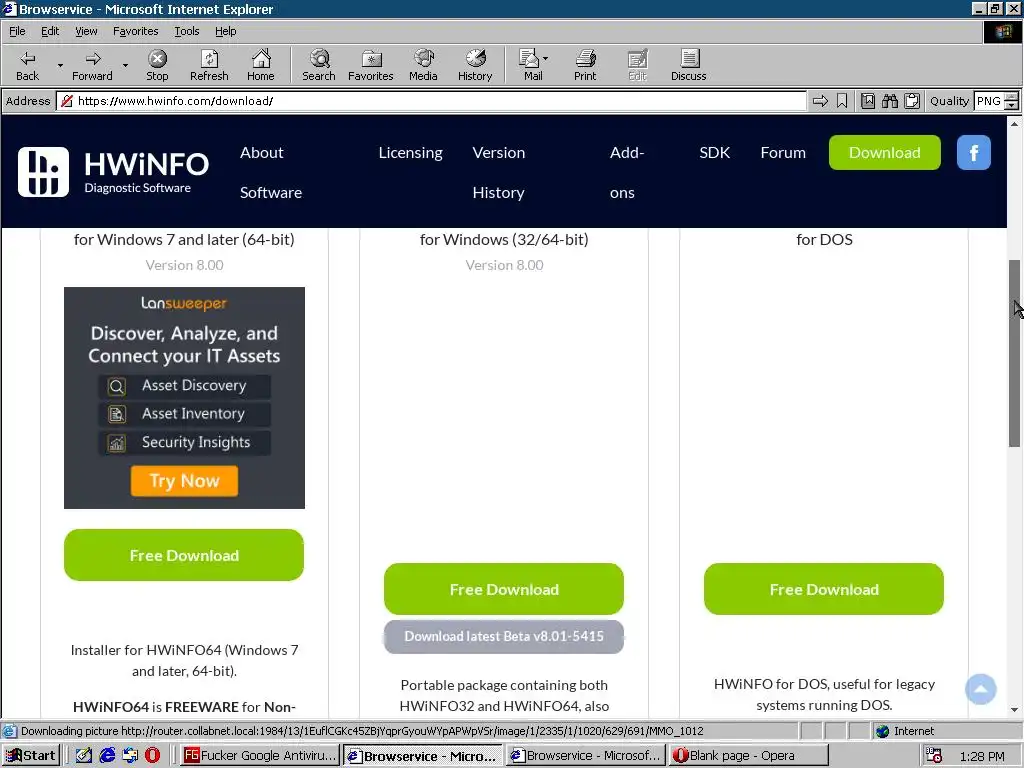Viewport: 1024px width, 768px height.
Task: Click Free Download for DOS version
Action: point(824,589)
